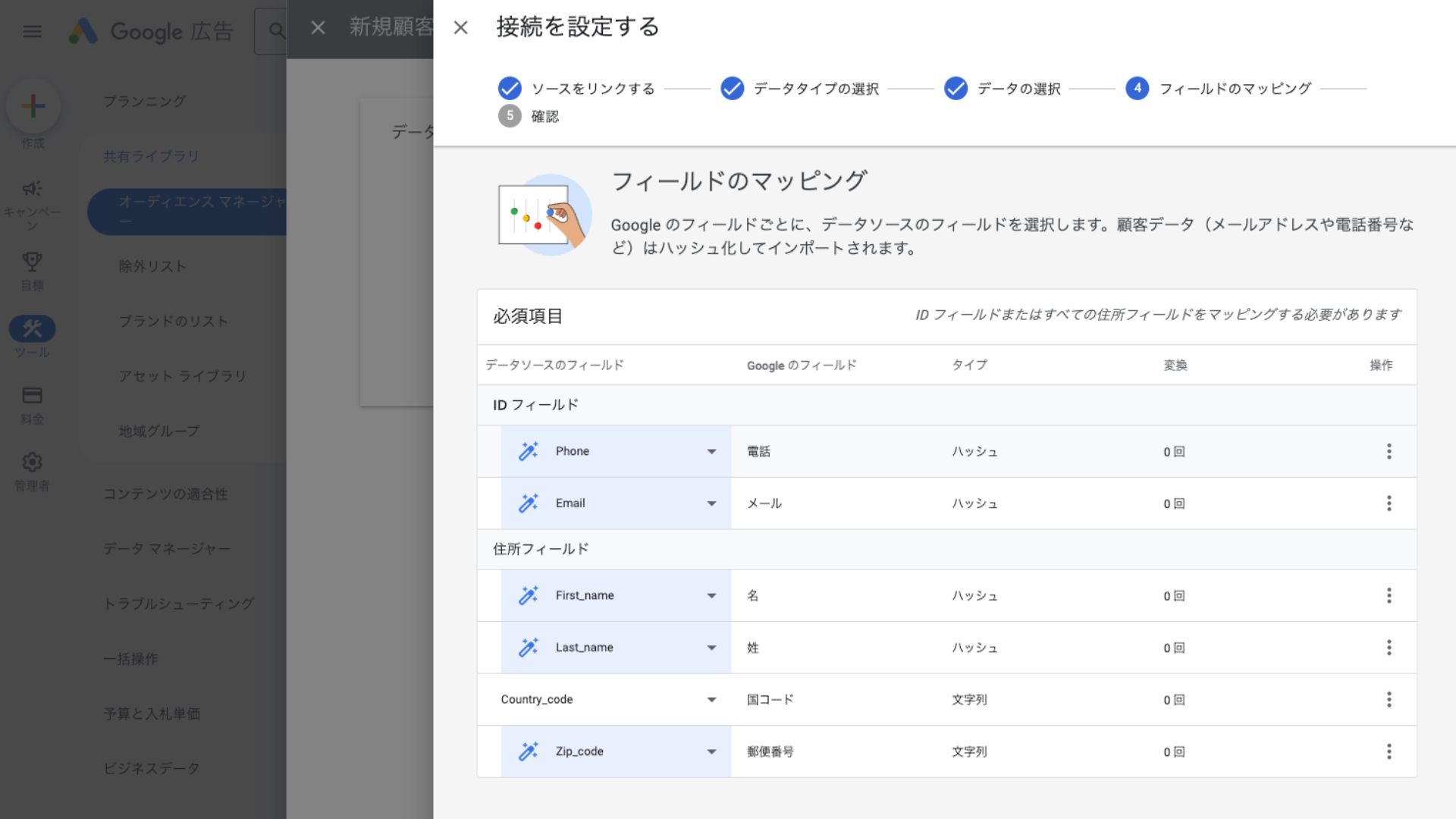Image resolution: width=1456 pixels, height=819 pixels.
Task: Open 一括操作 in the sidebar
Action: point(130,658)
